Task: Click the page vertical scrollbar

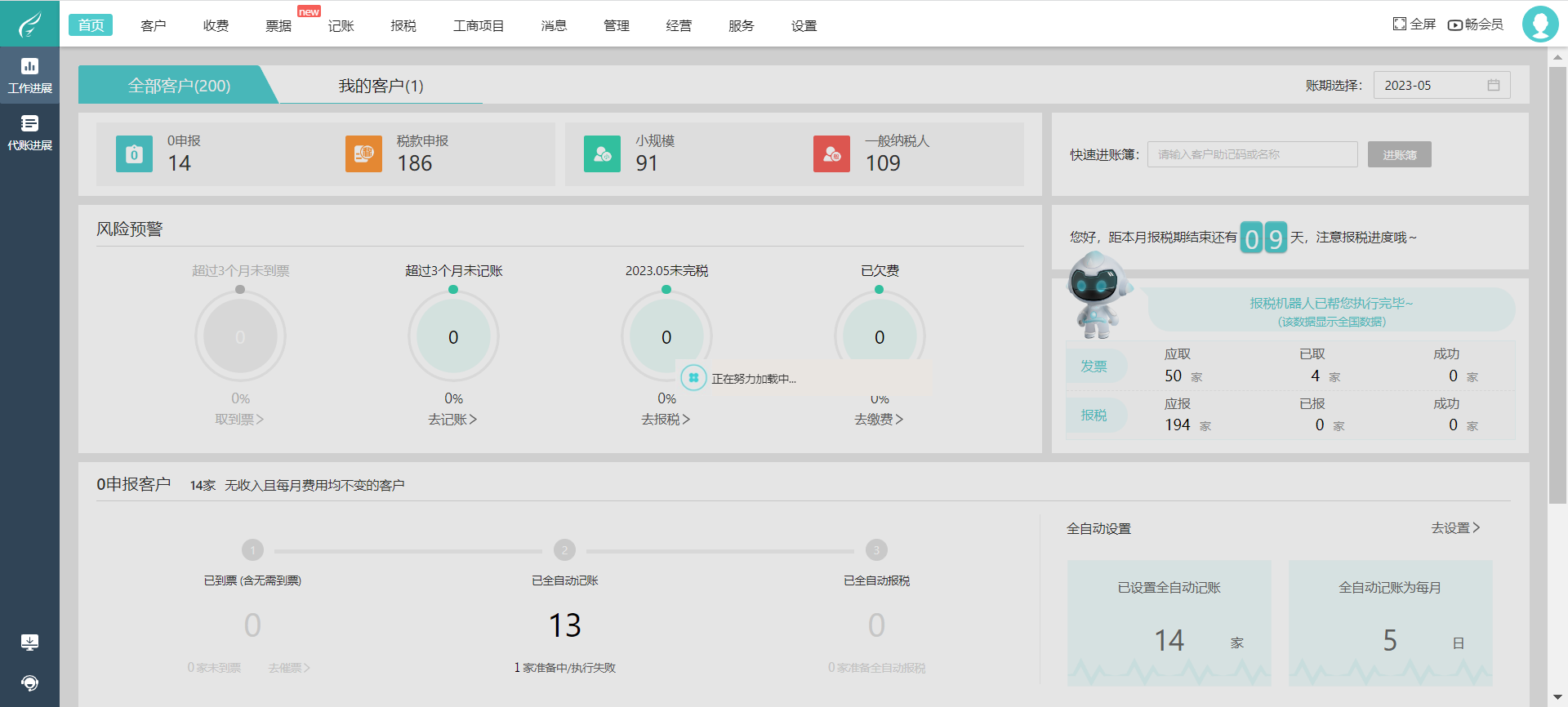Action: (1557, 285)
